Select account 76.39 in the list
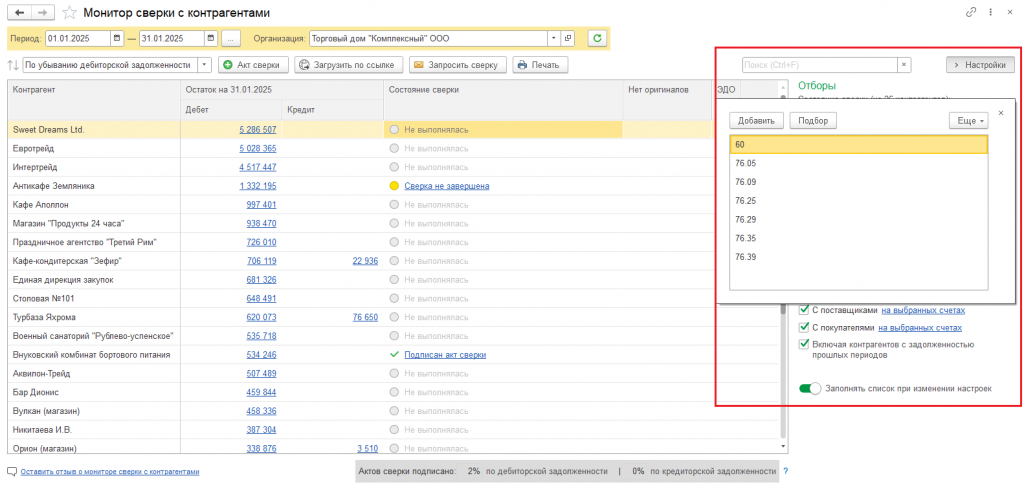The width and height of the screenshot is (1024, 489). coord(859,257)
